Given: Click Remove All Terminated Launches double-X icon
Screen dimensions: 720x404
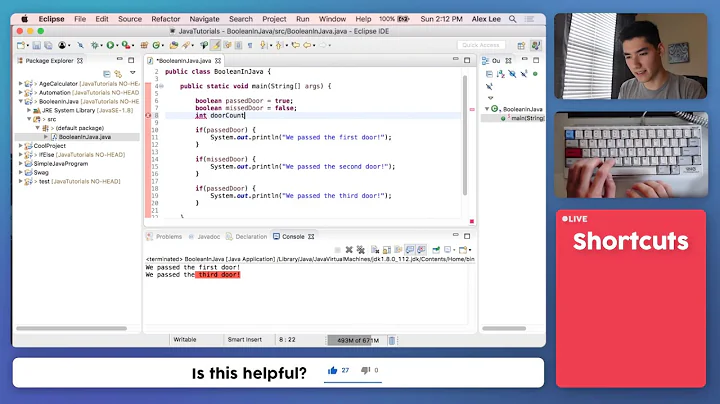Looking at the screenshot, I should 360,250.
